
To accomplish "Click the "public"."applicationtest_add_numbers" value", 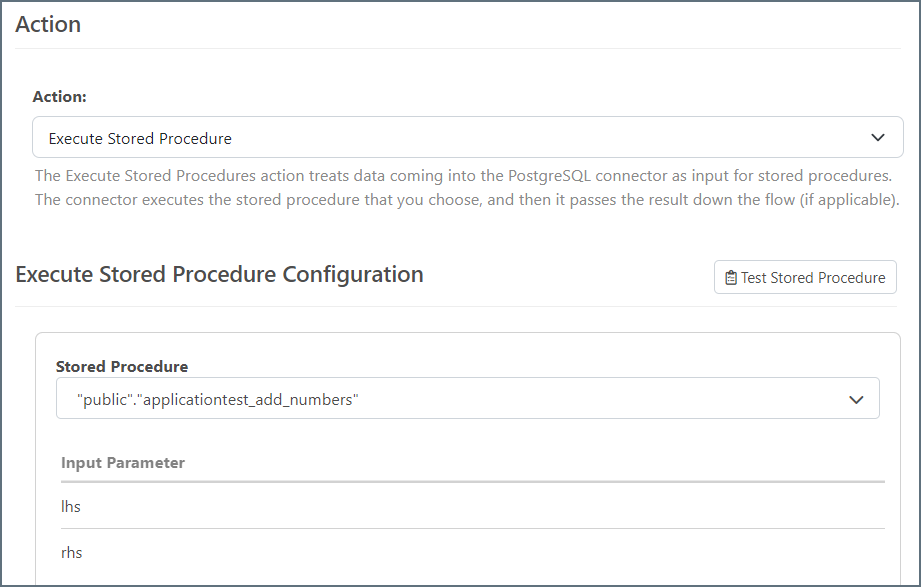I will click(x=217, y=399).
